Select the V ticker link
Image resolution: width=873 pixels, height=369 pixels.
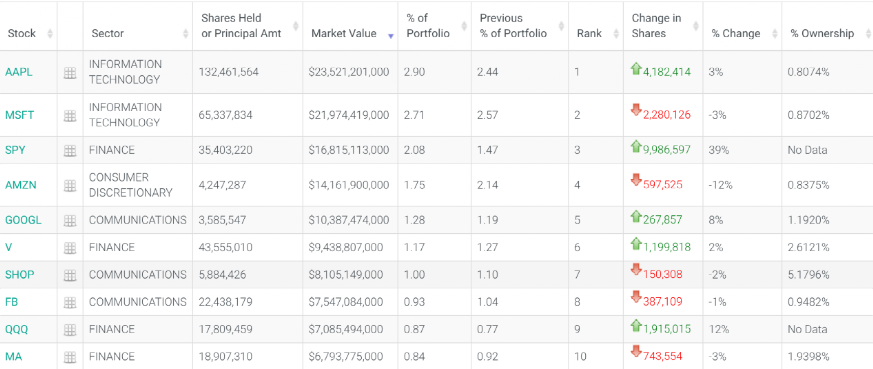pyautogui.click(x=8, y=247)
